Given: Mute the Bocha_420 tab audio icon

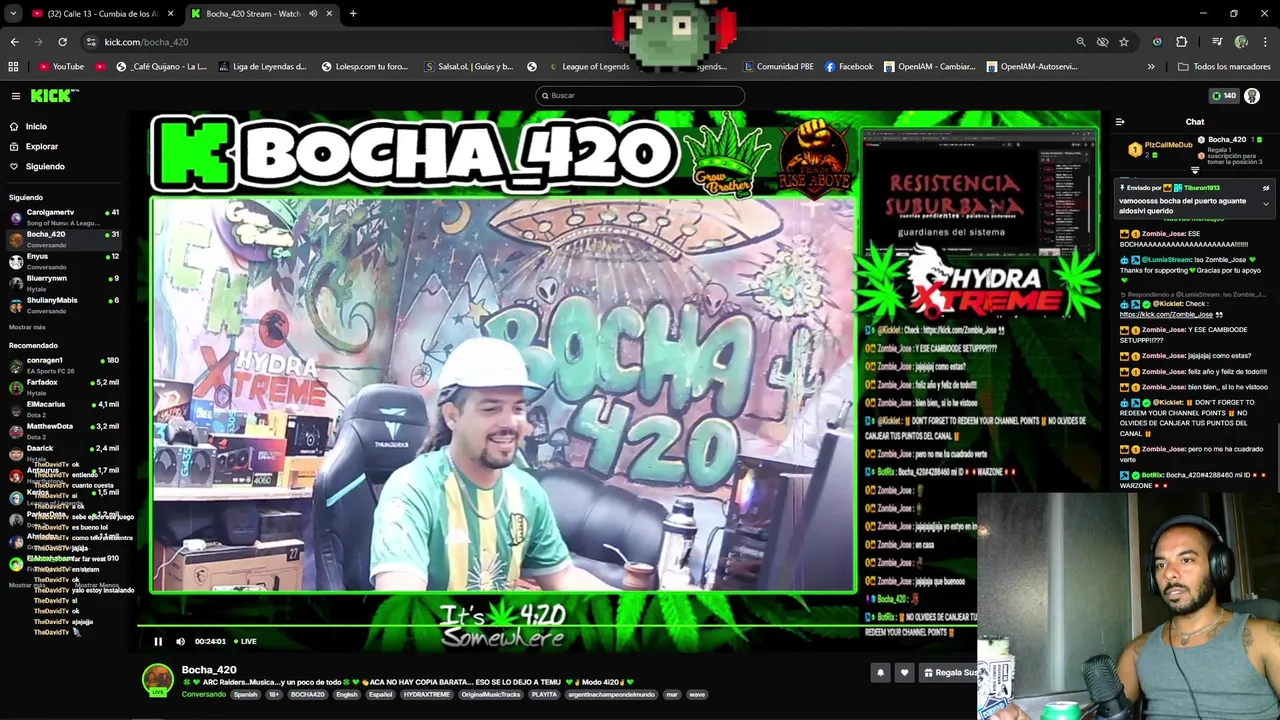Looking at the screenshot, I should 313,14.
